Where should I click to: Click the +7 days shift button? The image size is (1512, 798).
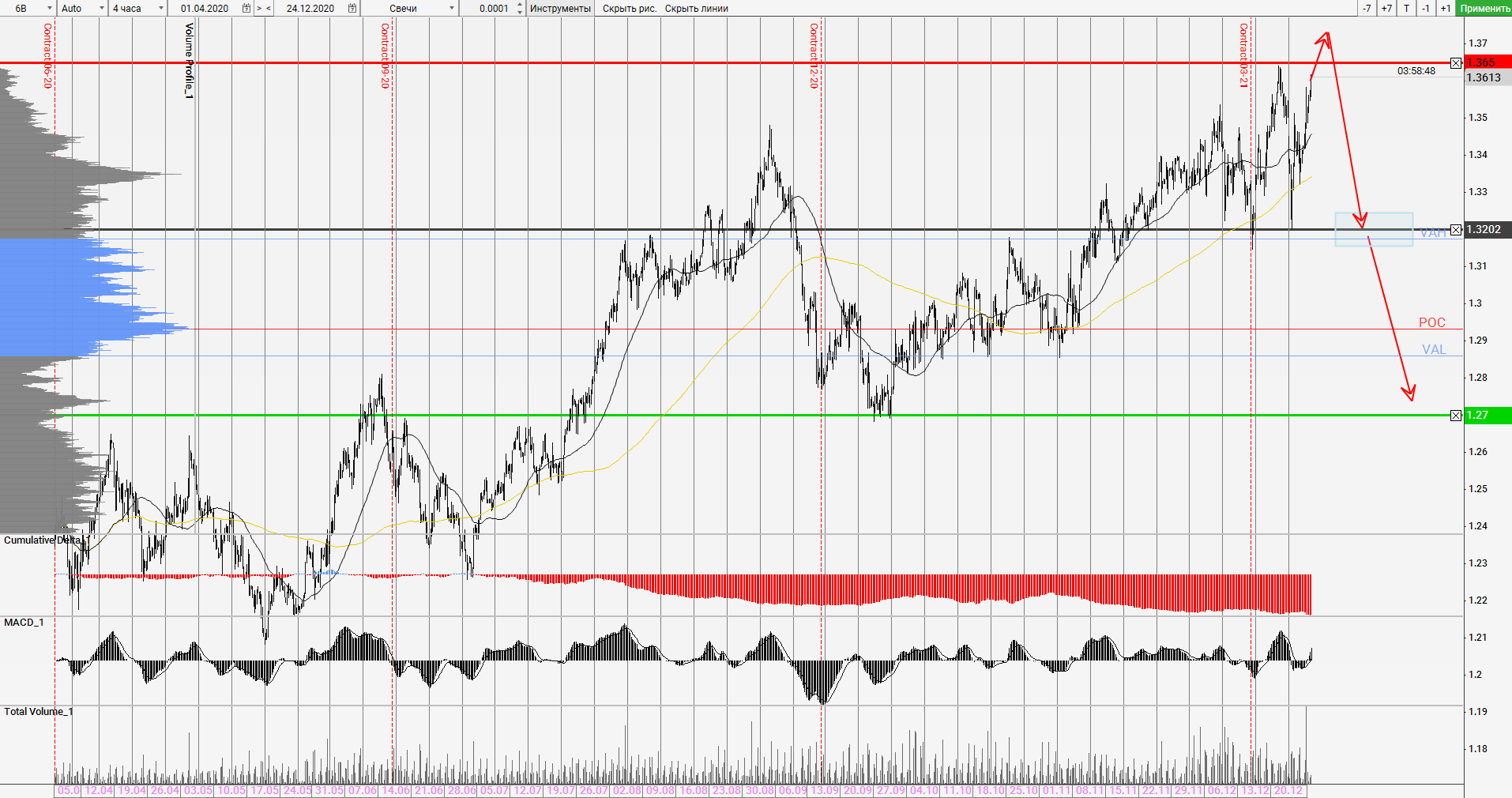1386,8
